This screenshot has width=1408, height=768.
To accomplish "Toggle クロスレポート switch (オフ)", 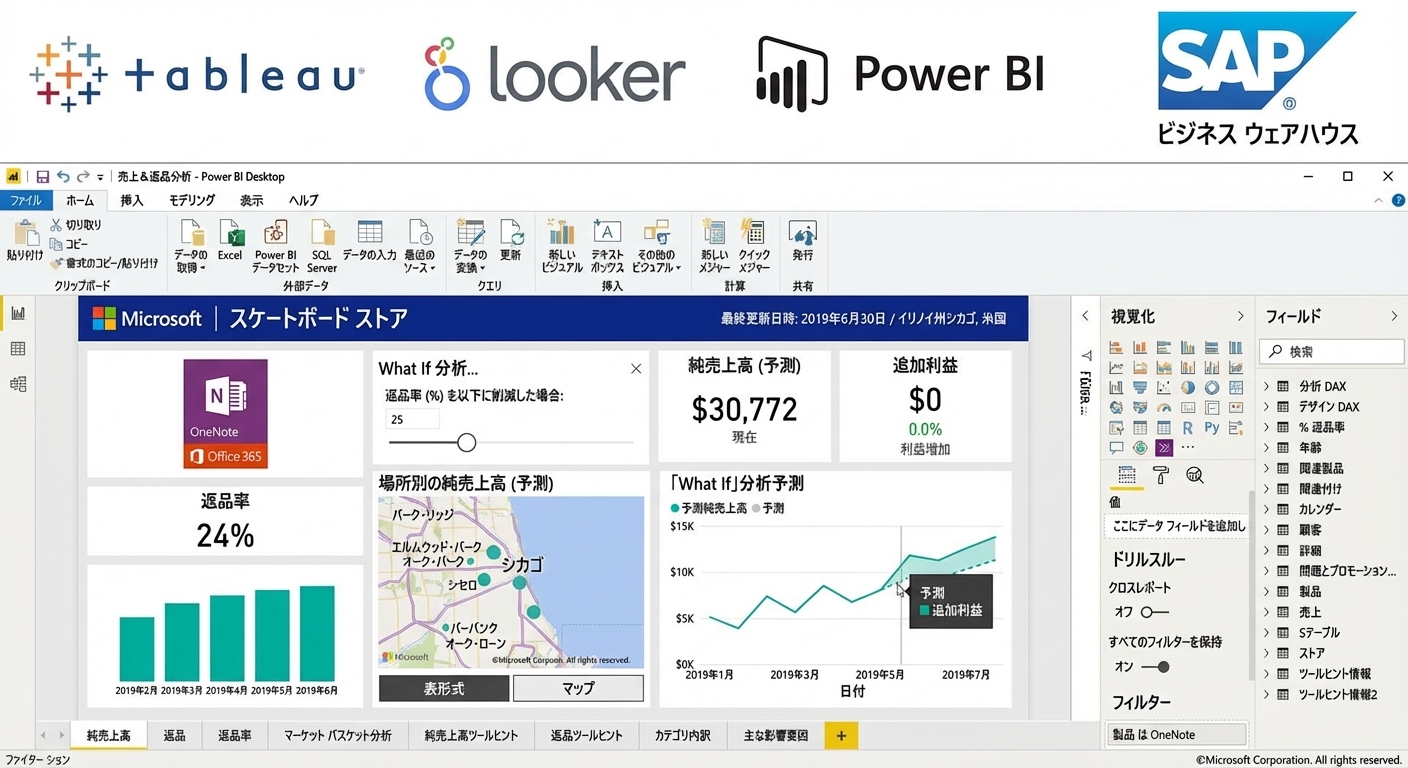I will point(1154,612).
